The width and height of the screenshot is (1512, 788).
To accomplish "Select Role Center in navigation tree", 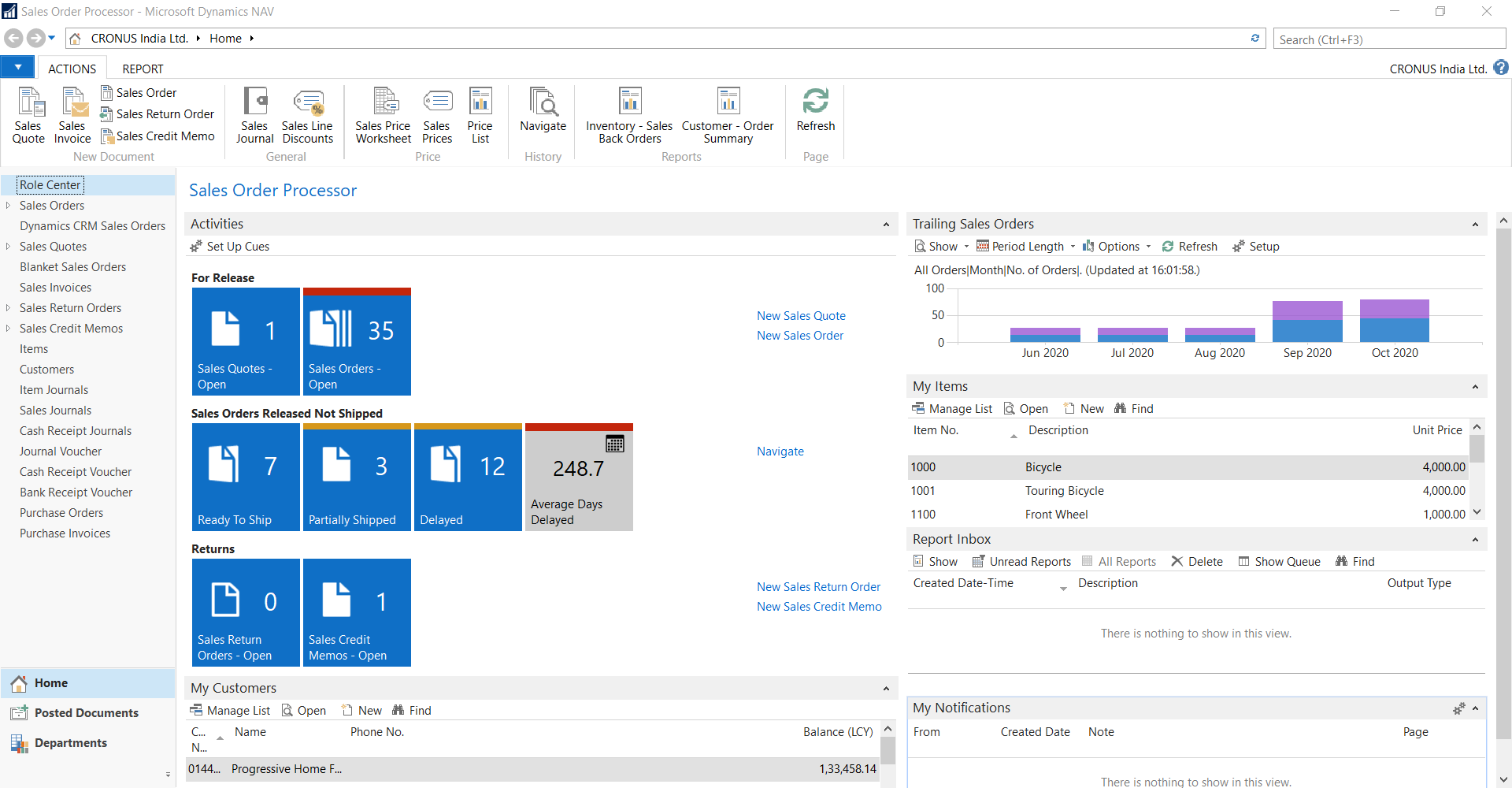I will [50, 185].
